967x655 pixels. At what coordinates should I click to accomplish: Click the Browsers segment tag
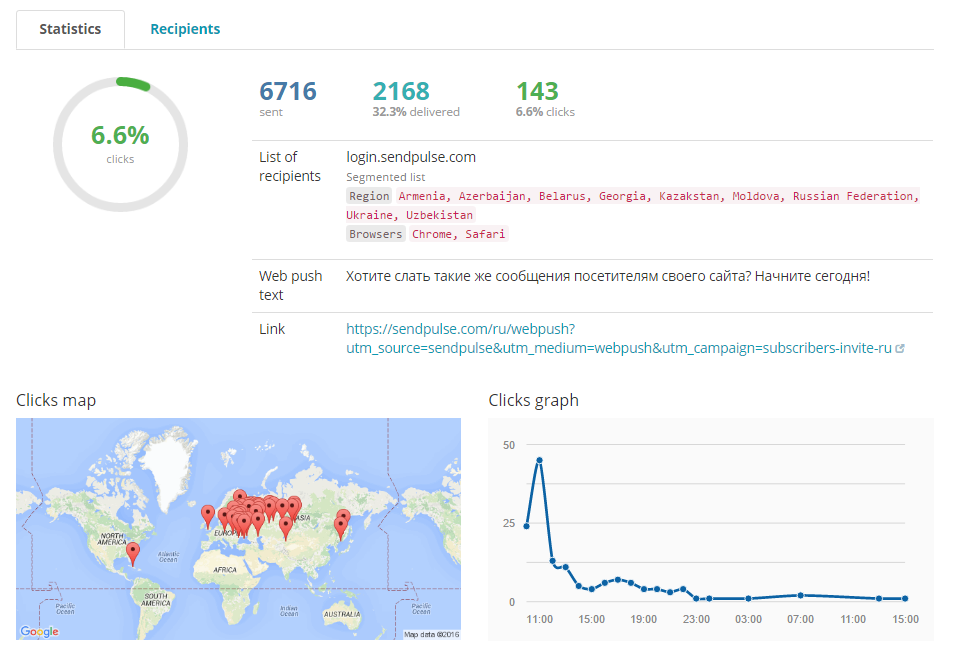point(376,234)
